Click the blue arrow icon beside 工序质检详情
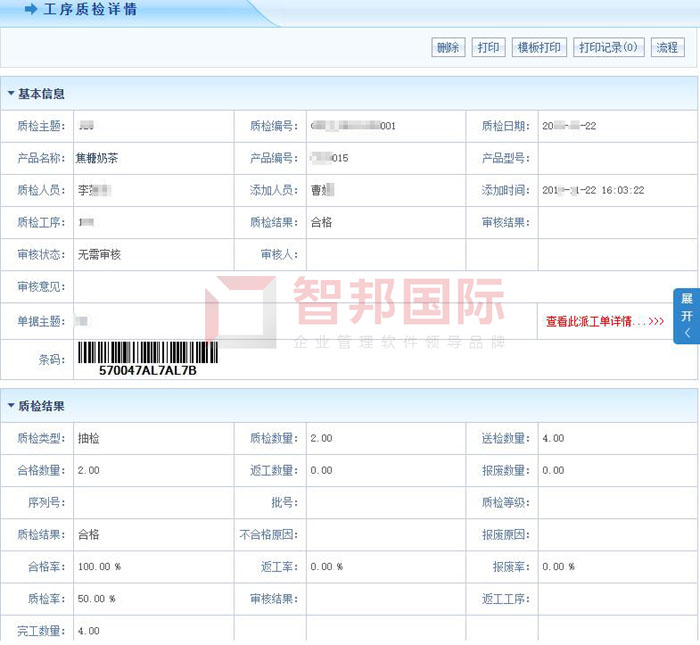Screen dimensions: 700x645 (30, 10)
